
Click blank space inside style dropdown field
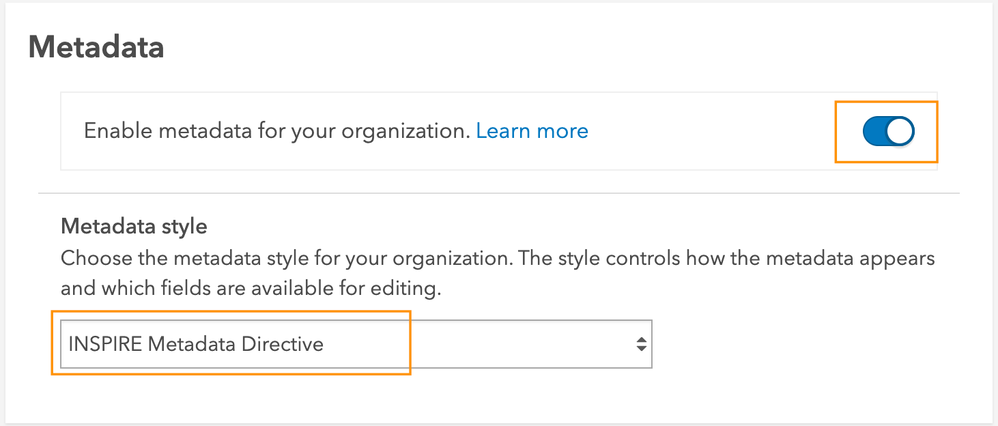pyautogui.click(x=500, y=344)
